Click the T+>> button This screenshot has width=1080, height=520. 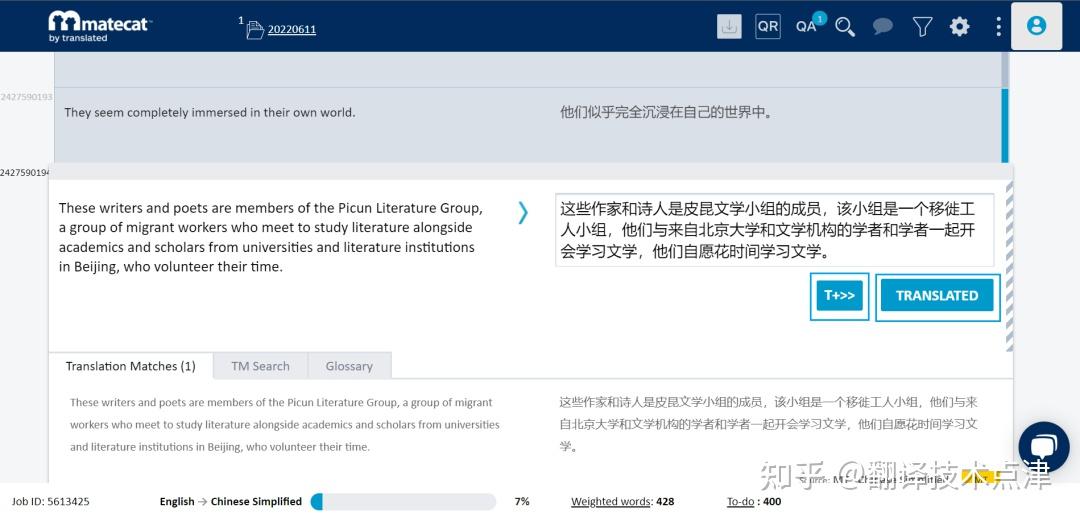pos(839,296)
